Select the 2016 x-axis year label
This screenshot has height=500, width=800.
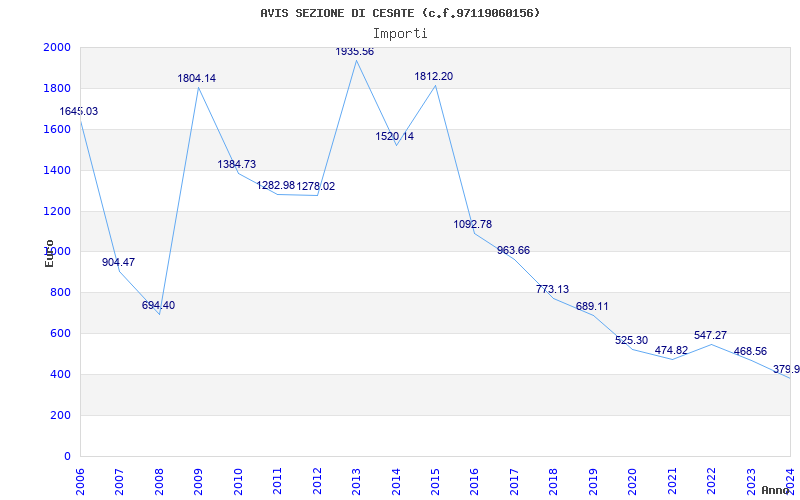474,481
